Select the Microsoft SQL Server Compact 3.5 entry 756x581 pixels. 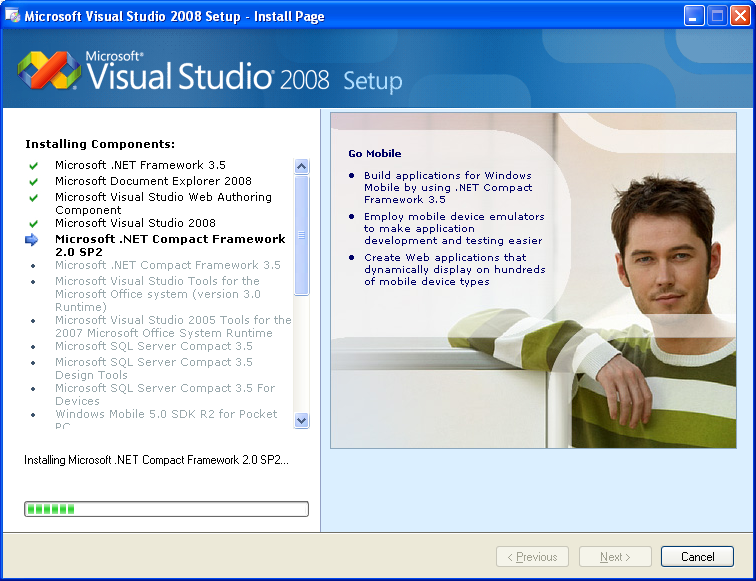pyautogui.click(x=154, y=346)
